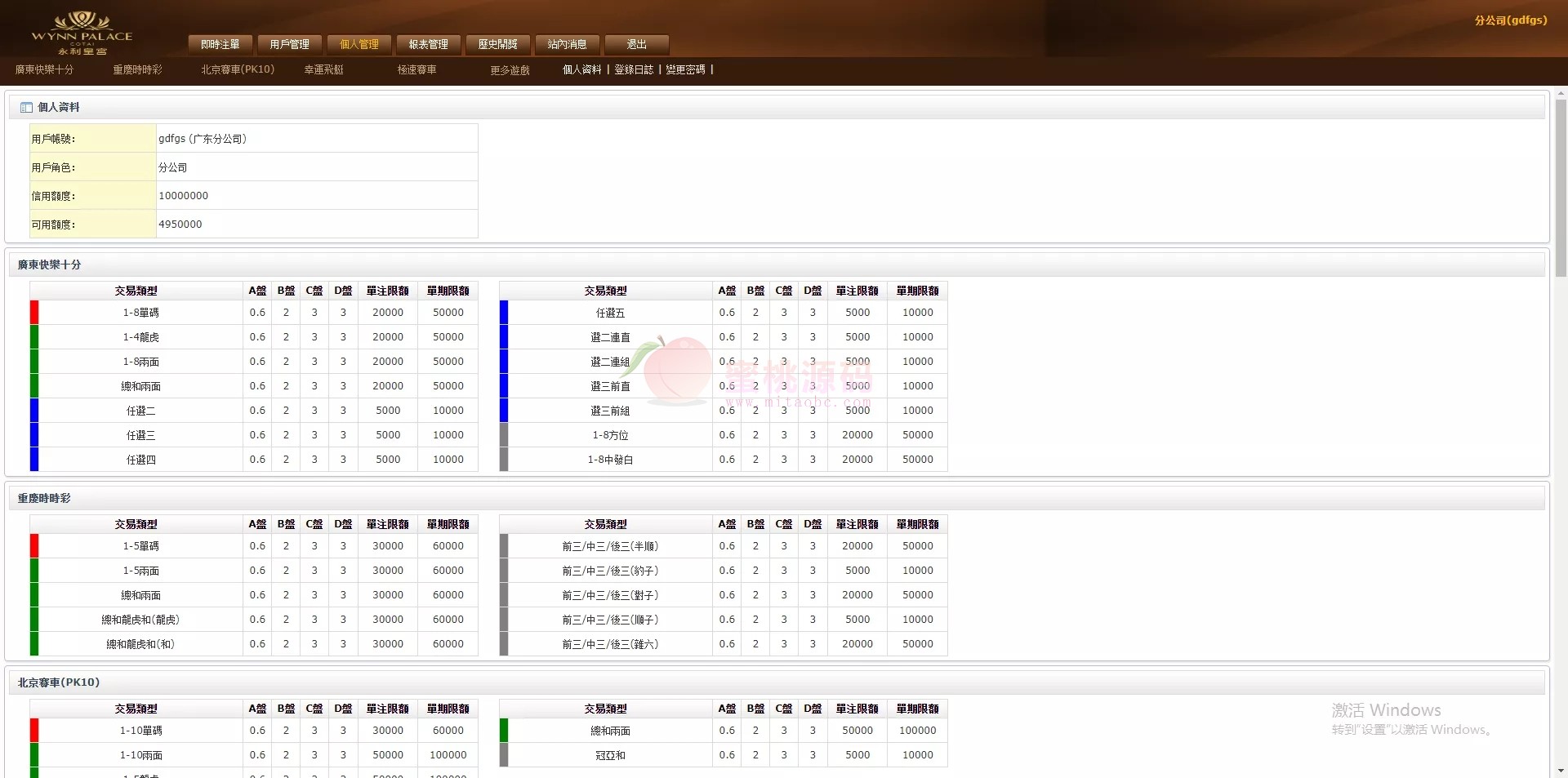Expand the 更多遊戲 menu

pyautogui.click(x=510, y=70)
